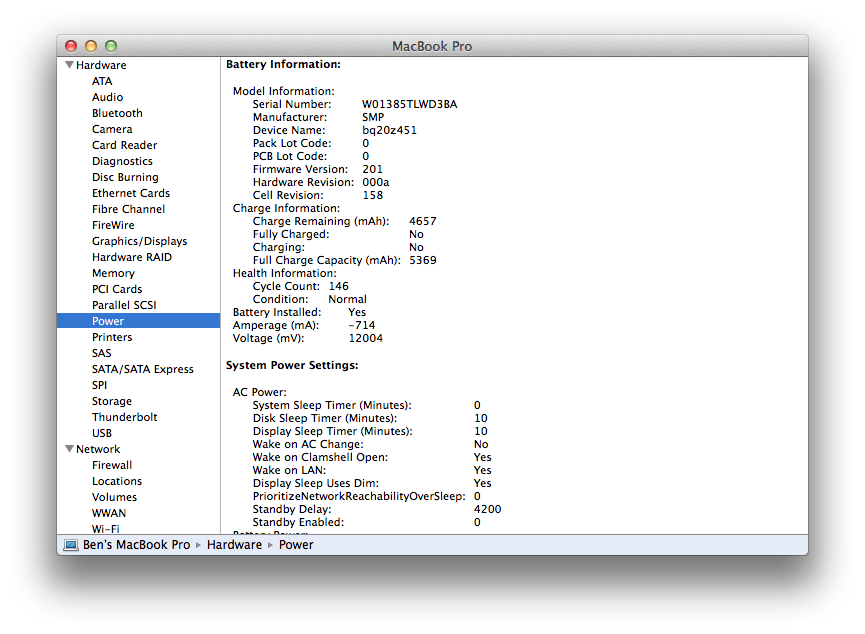Click Cycle Count value 146
Image resolution: width=865 pixels, height=634 pixels.
tap(339, 286)
